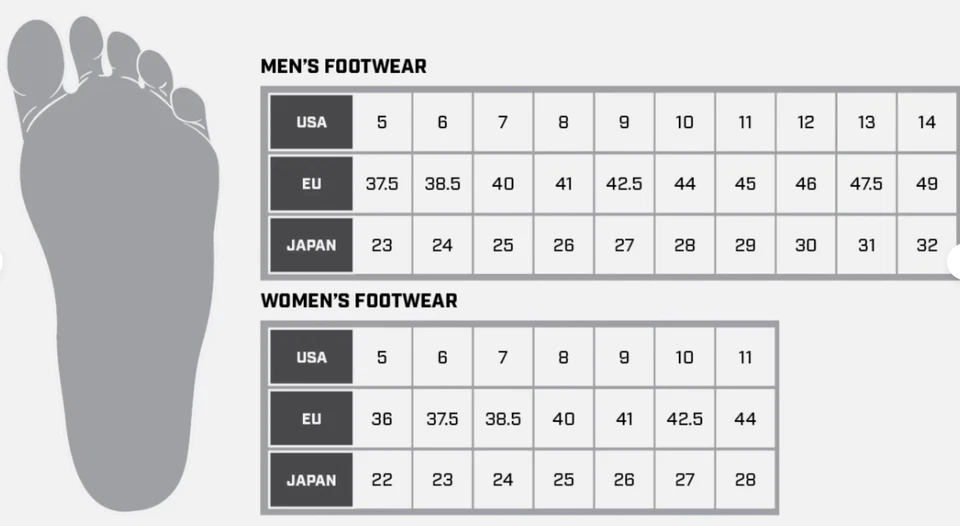Click the Men's Footwear heading
This screenshot has width=960, height=526.
[343, 67]
